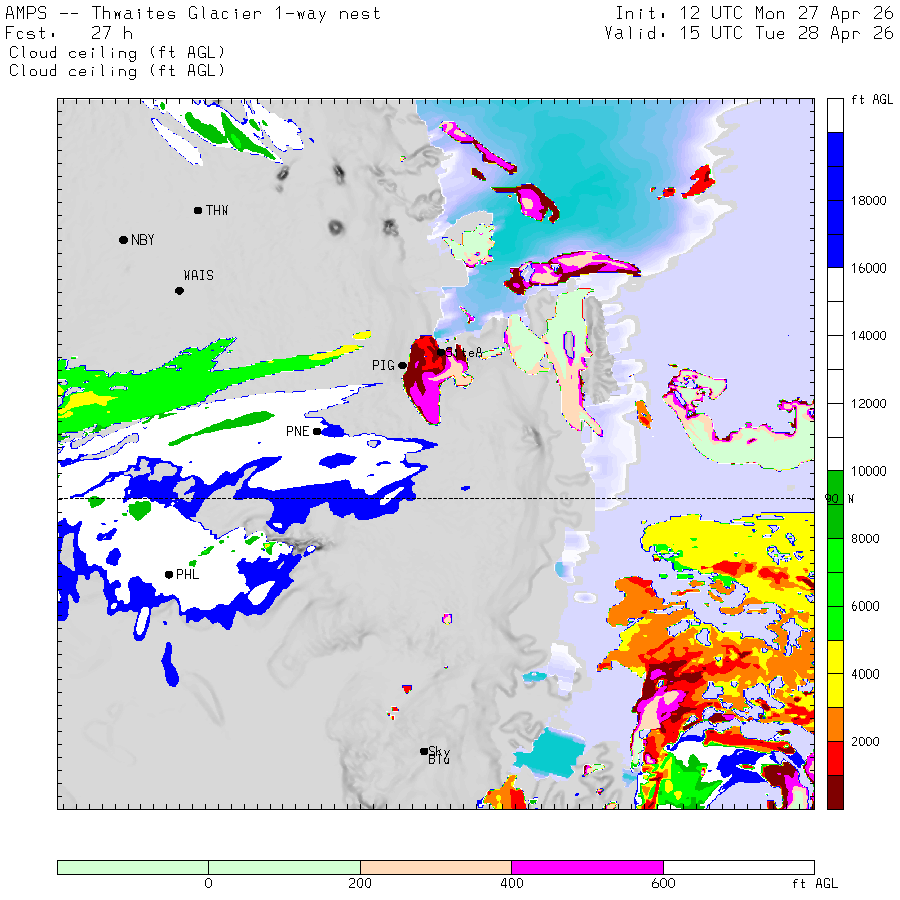Click the THW station marker dot
This screenshot has width=900, height=900.
(198, 211)
